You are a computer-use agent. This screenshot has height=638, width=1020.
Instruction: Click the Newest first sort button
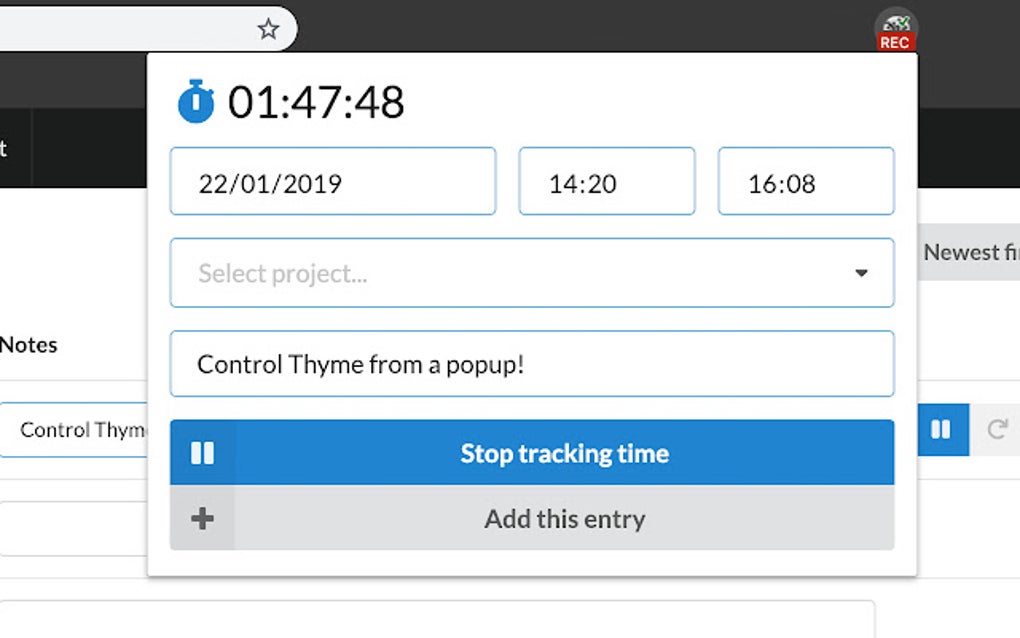(x=968, y=253)
